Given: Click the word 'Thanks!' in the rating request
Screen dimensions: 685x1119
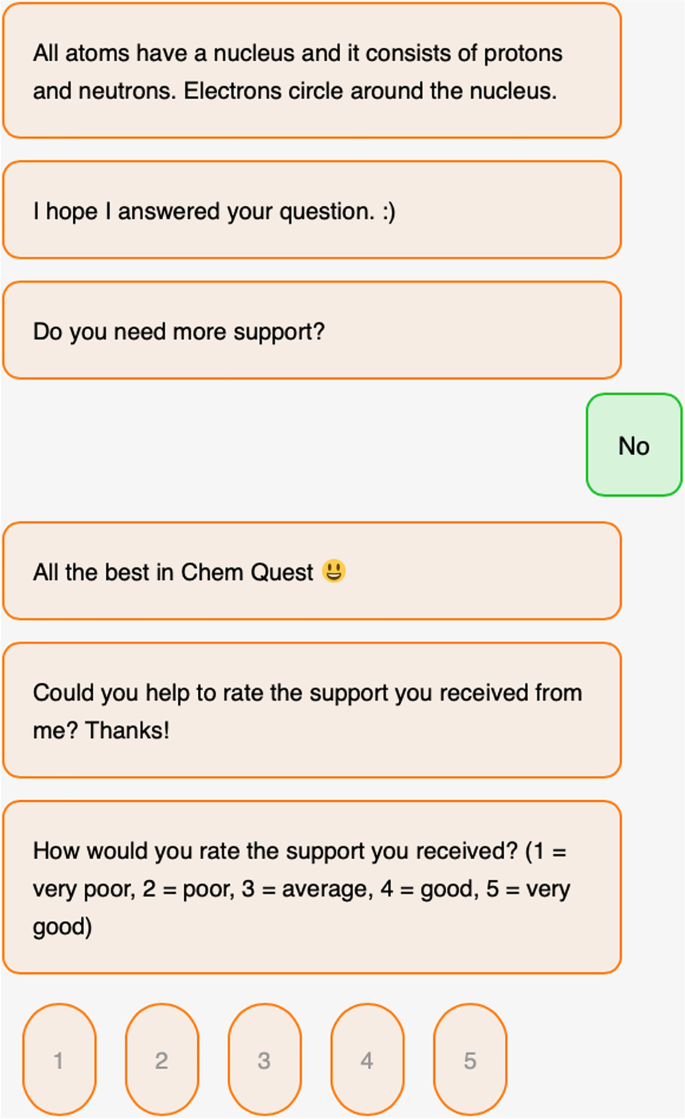Looking at the screenshot, I should click(127, 730).
